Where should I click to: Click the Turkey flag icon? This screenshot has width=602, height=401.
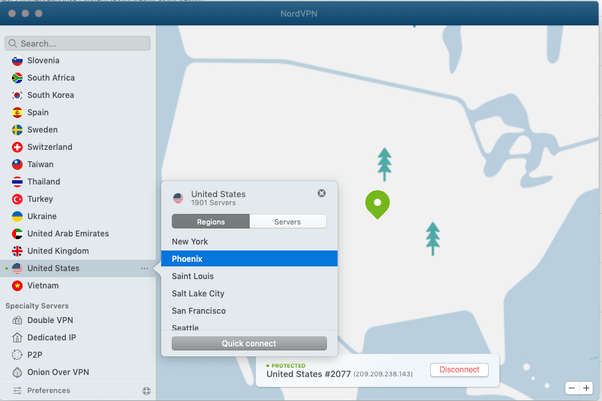click(x=17, y=199)
